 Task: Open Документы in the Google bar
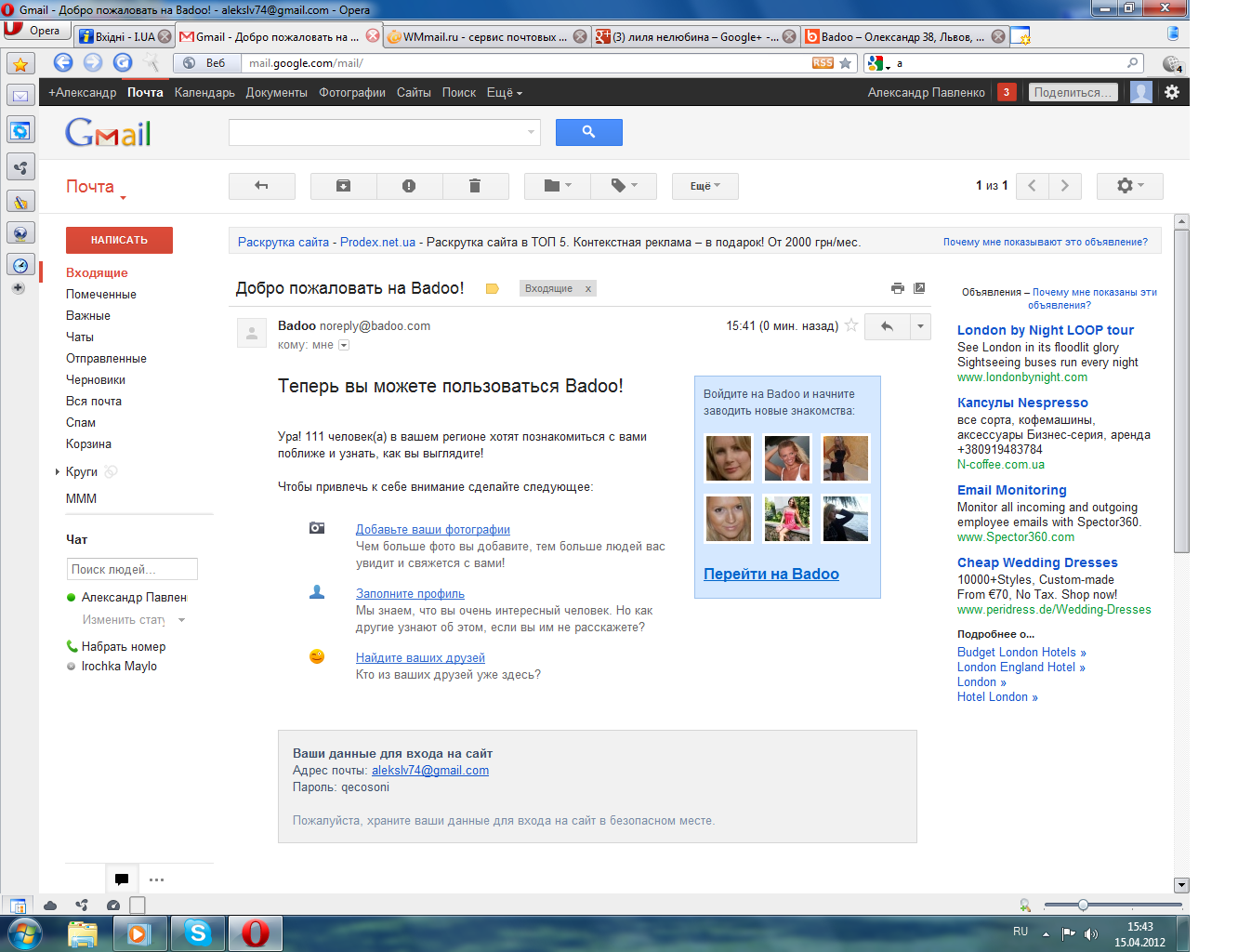[x=276, y=92]
